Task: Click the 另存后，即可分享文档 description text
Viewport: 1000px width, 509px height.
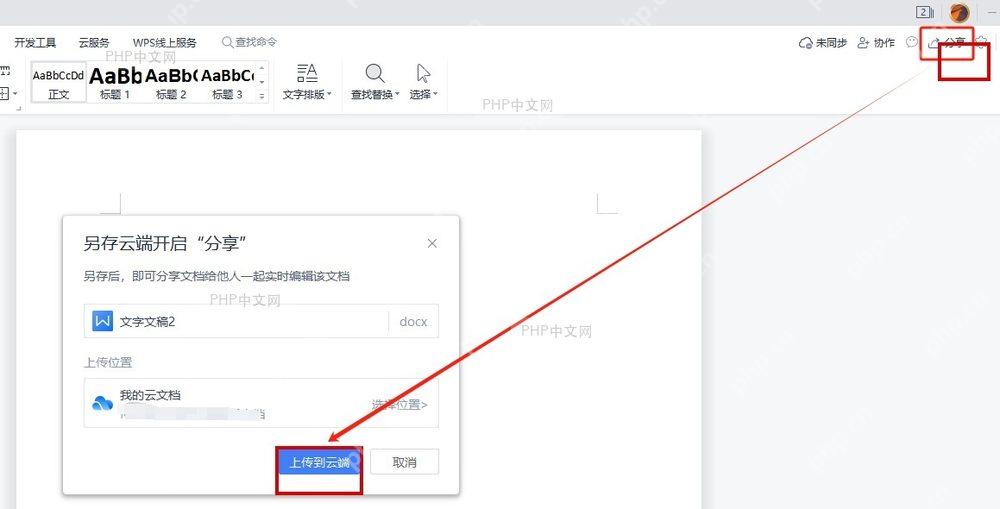Action: pyautogui.click(x=216, y=276)
